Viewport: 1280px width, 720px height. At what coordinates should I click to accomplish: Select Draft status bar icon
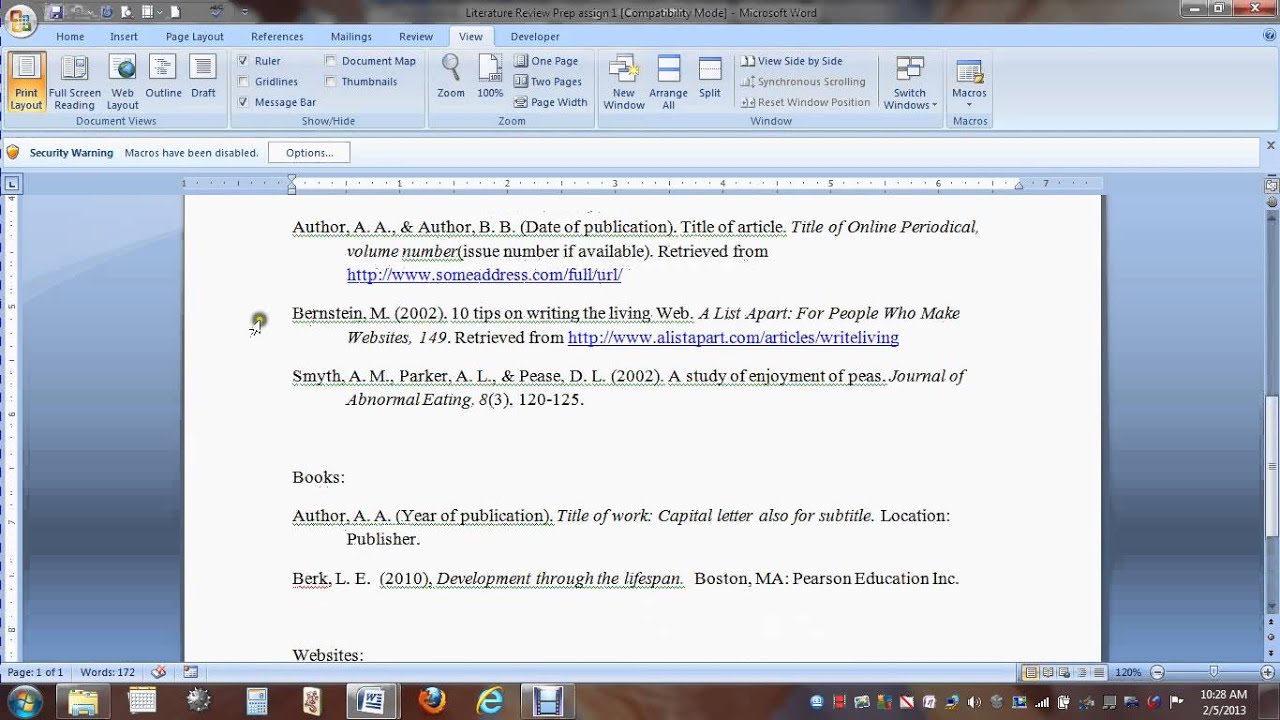pyautogui.click(x=1097, y=673)
